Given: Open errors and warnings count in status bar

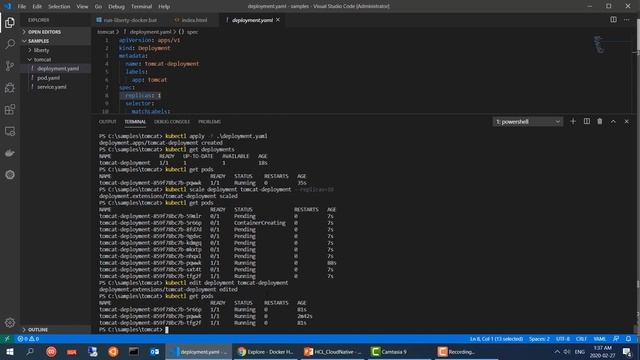Looking at the screenshot, I should pos(28,339).
